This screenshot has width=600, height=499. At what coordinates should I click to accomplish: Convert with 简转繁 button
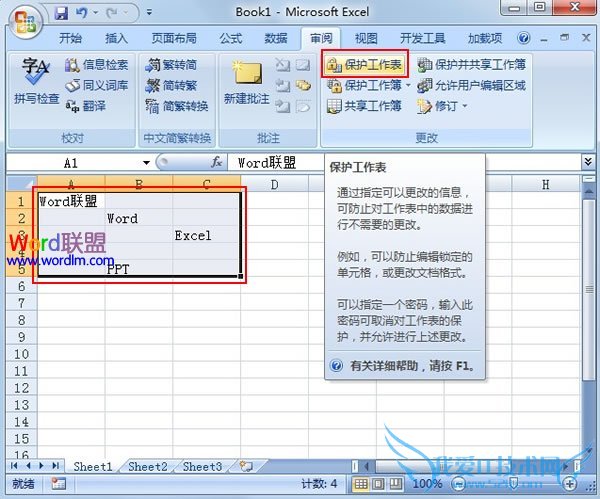[x=171, y=85]
